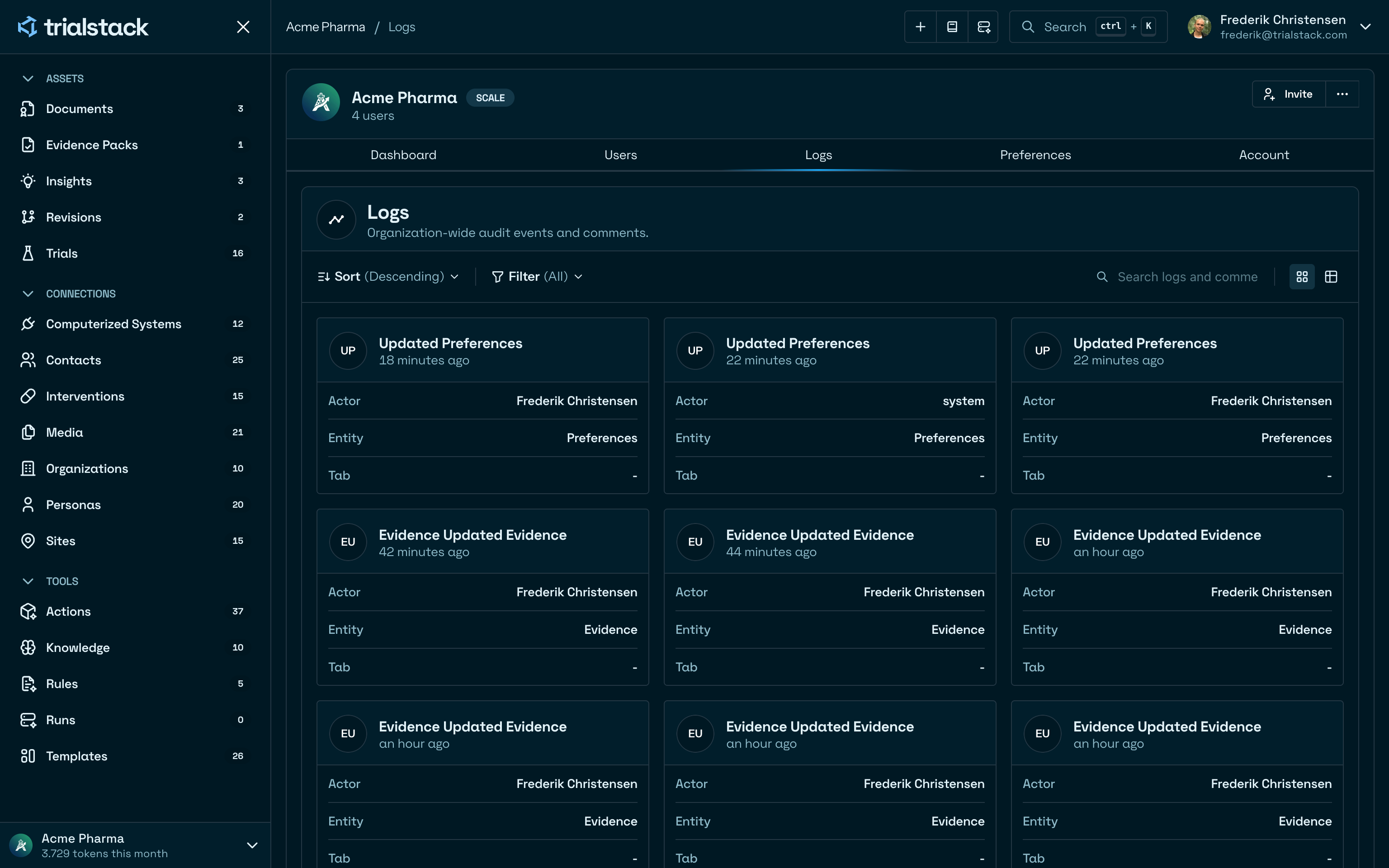Open Revisions section
The height and width of the screenshot is (868, 1389).
[x=136, y=217]
